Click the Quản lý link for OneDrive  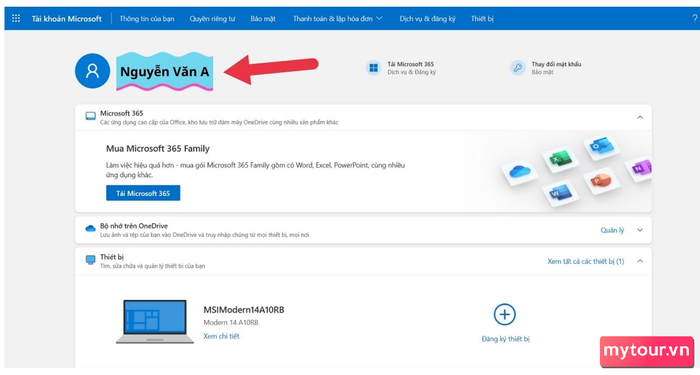tap(612, 230)
